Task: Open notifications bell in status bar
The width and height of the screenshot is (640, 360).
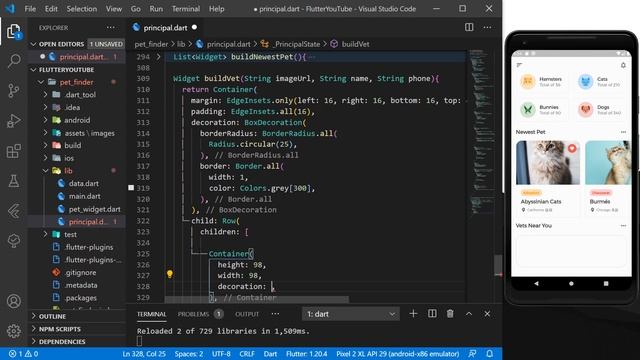Action: [489, 353]
